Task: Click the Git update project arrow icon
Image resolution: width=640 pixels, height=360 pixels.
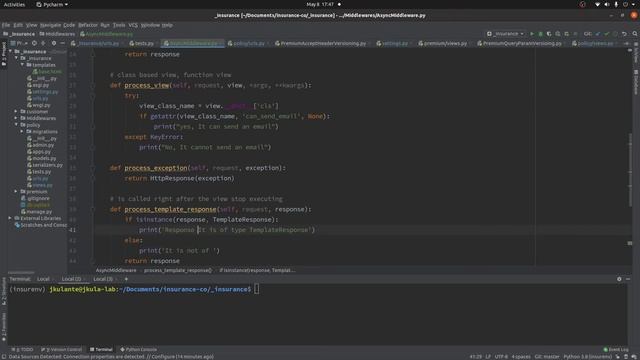Action: [598, 34]
